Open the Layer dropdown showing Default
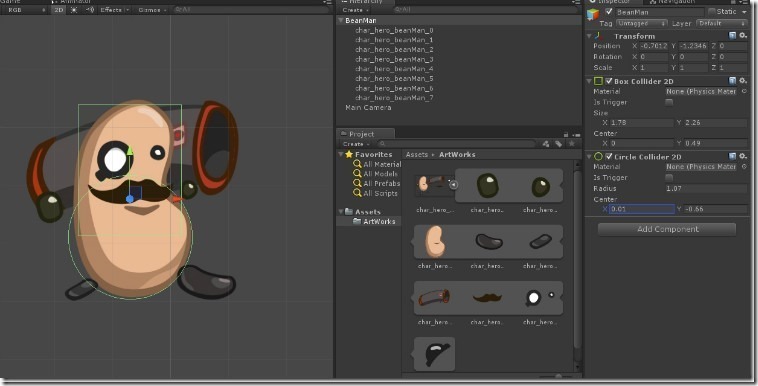The height and width of the screenshot is (386, 758). pyautogui.click(x=722, y=23)
